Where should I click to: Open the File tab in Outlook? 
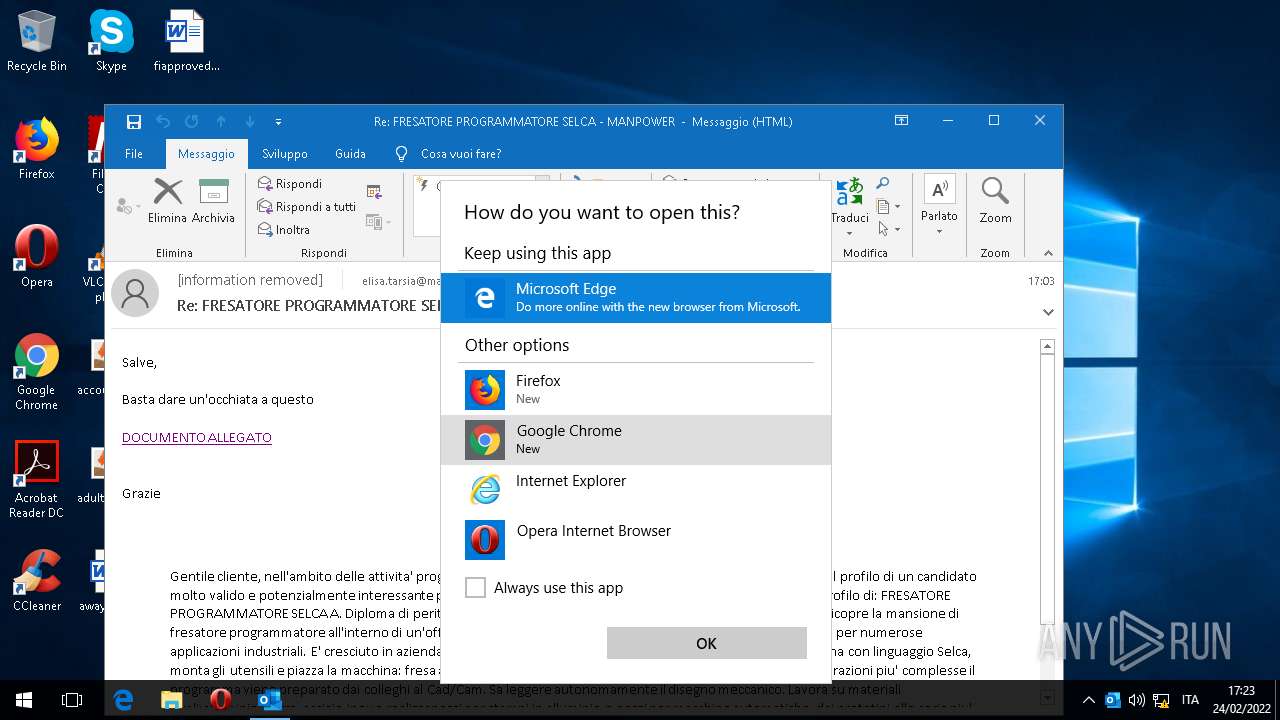coord(134,154)
